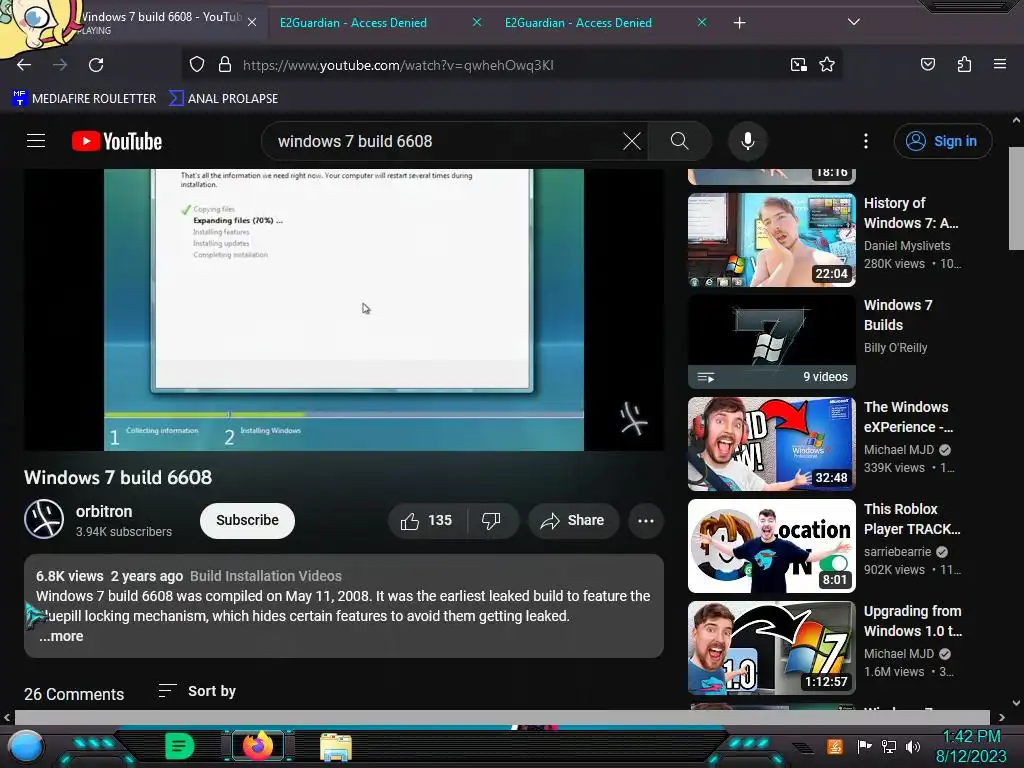Click the 26 Comments heading
Image resolution: width=1024 pixels, height=768 pixels.
(74, 694)
